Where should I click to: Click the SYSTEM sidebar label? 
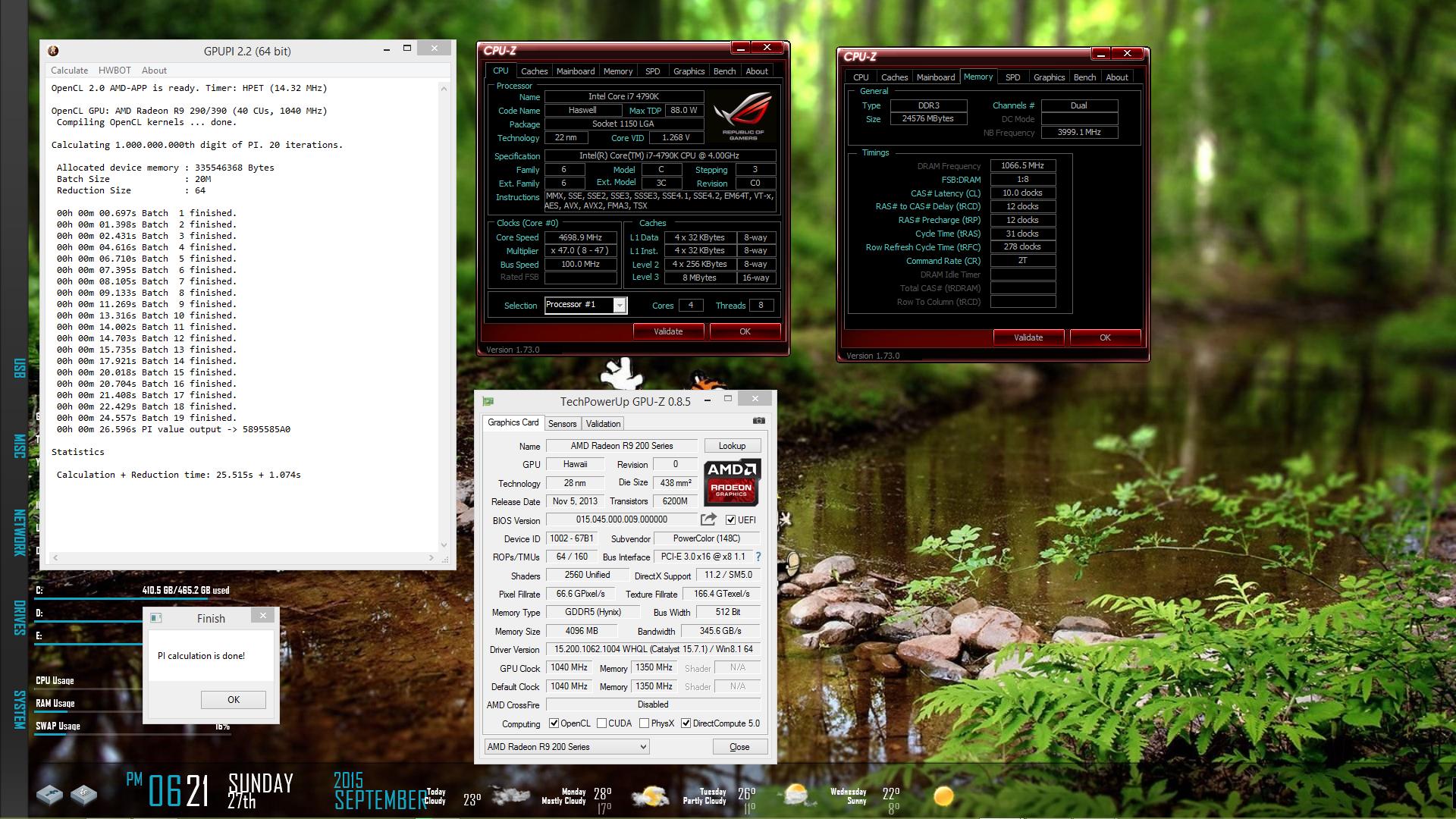click(20, 710)
